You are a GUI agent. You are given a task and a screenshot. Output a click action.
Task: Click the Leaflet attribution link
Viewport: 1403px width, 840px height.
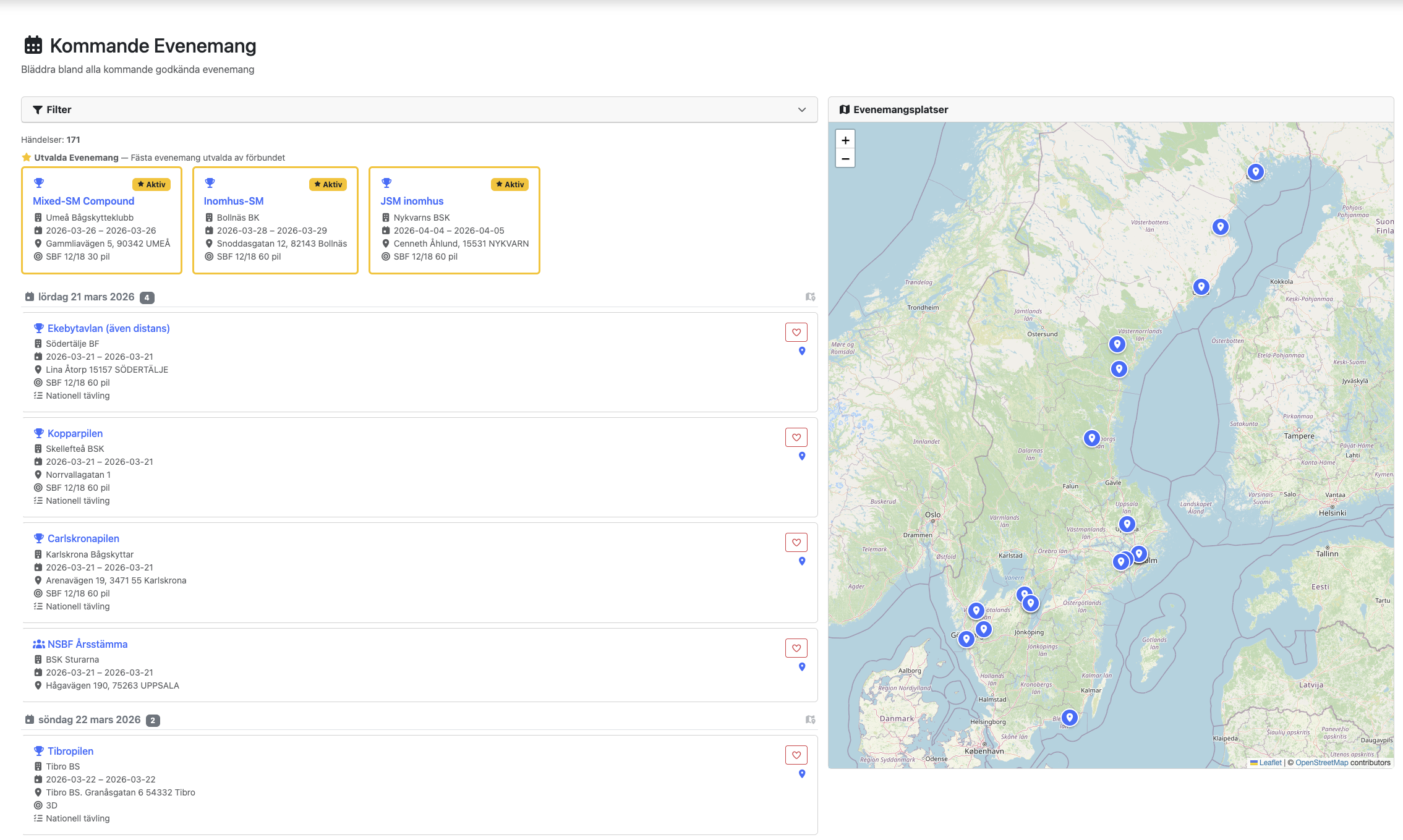point(1270,763)
